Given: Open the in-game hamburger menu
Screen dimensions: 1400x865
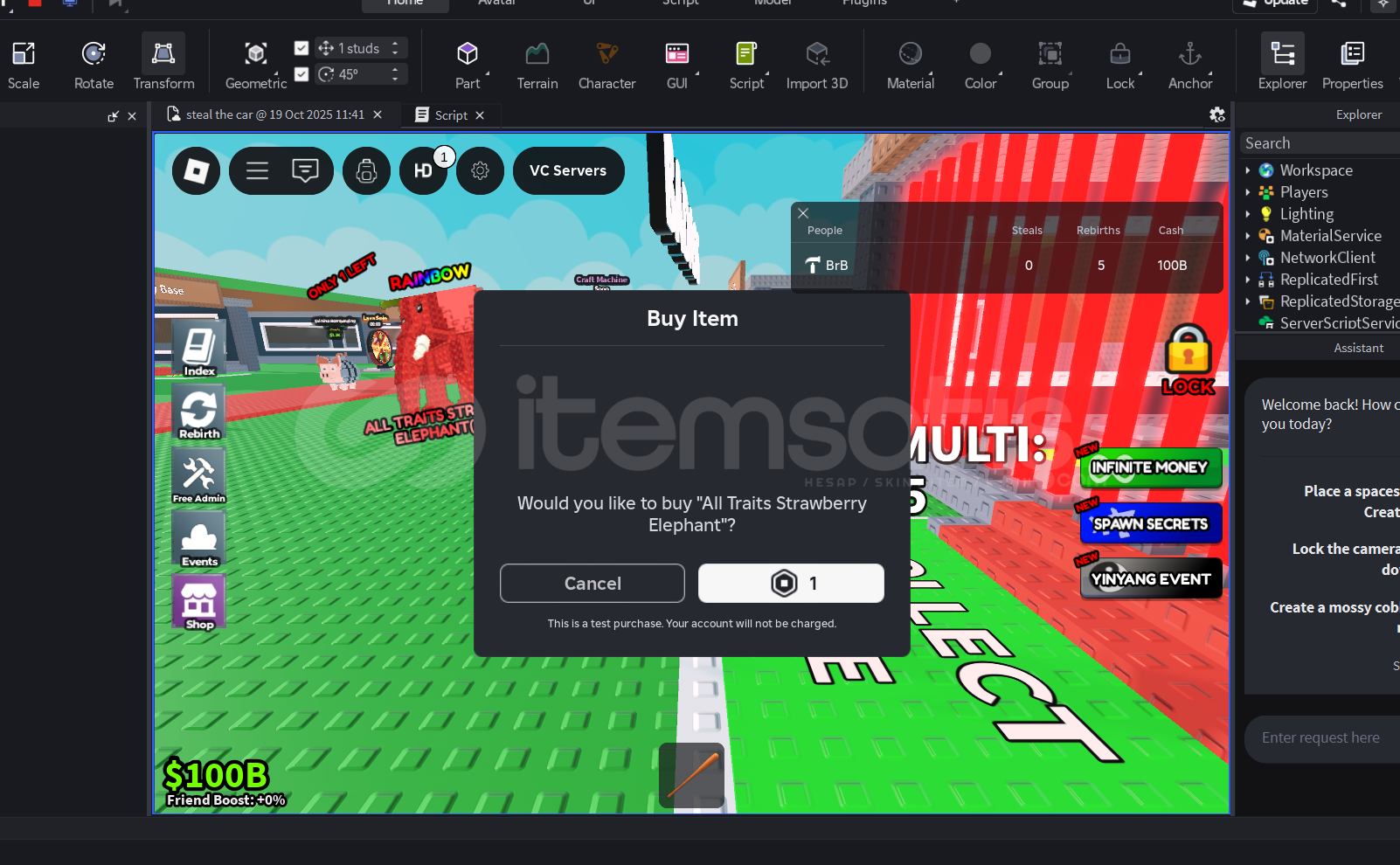Looking at the screenshot, I should coord(257,170).
